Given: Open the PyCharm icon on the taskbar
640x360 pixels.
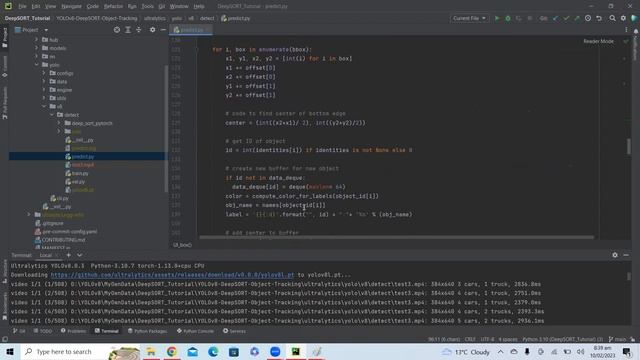Looking at the screenshot, I should (x=296, y=351).
